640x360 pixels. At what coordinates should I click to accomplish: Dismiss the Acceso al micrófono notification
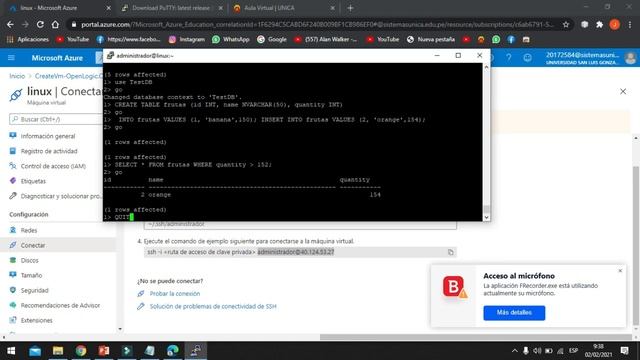point(620,271)
